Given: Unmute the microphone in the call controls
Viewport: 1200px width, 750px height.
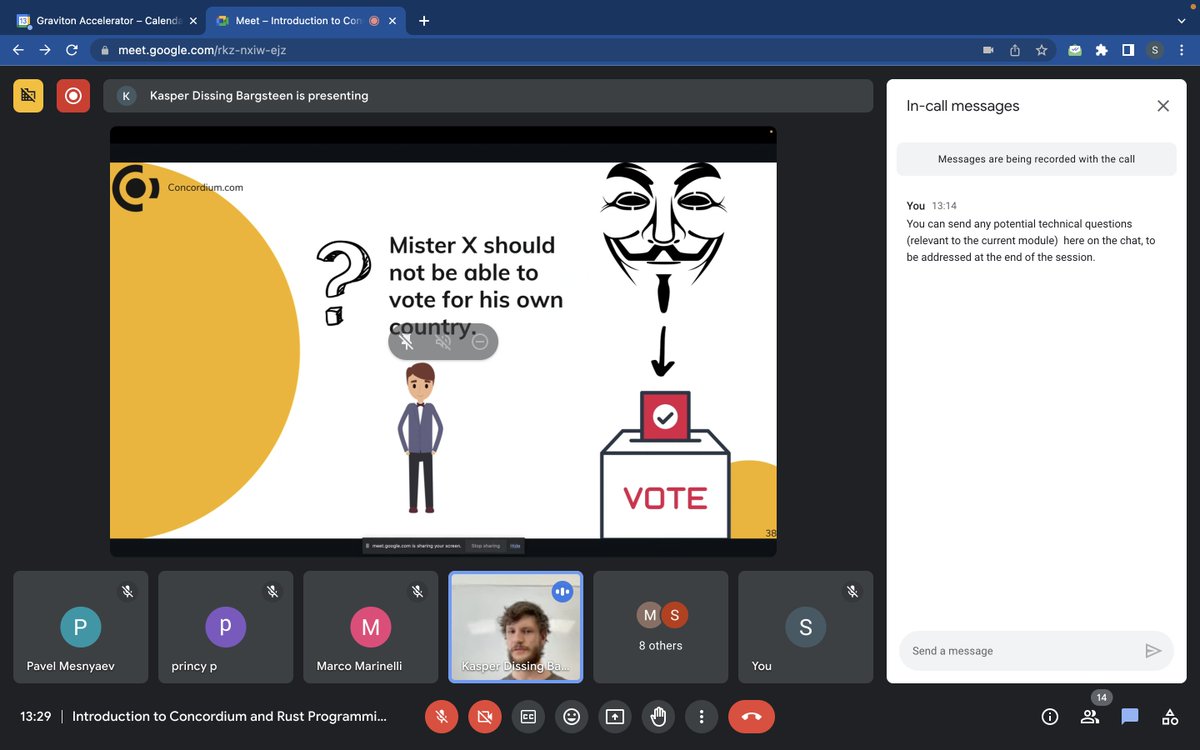Looking at the screenshot, I should 441,716.
